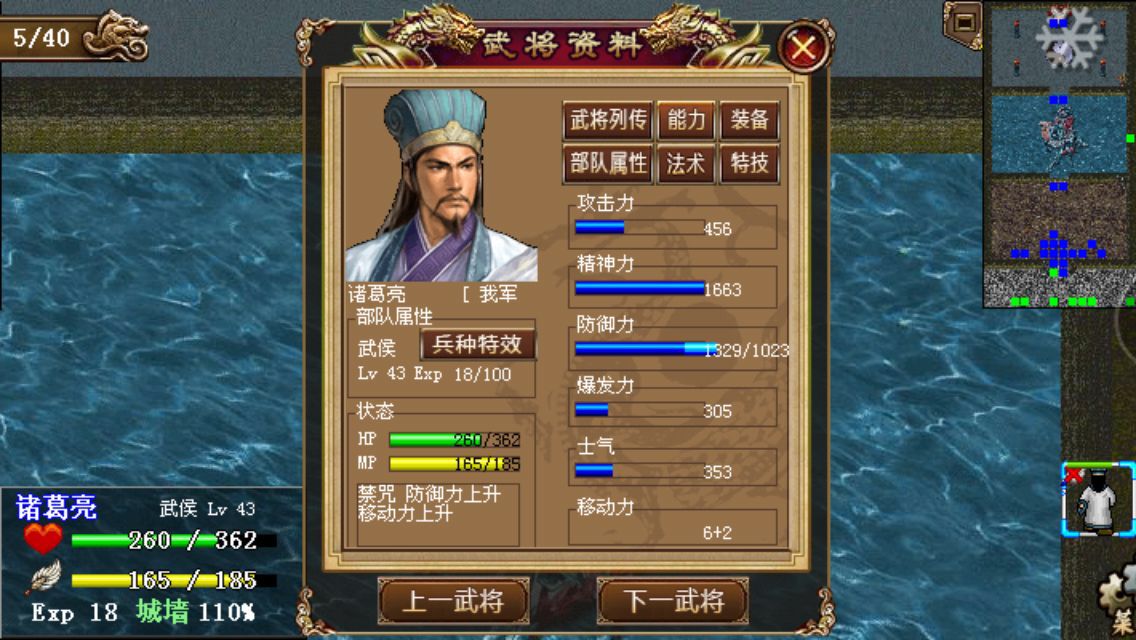Click the minimap collapse square icon

pos(964,21)
